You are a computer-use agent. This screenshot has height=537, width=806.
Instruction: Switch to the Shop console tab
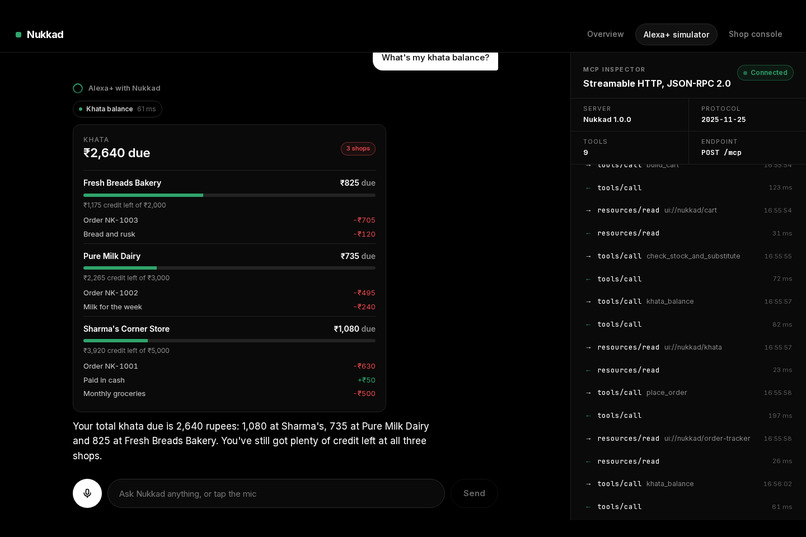coord(755,34)
